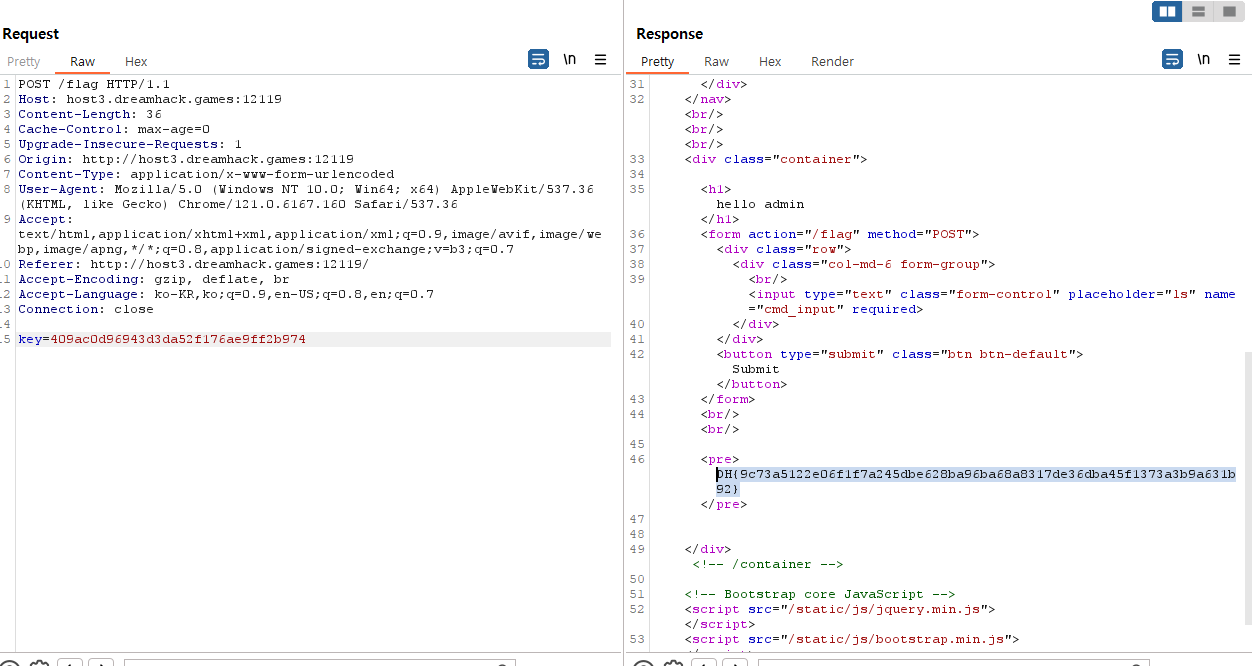Click 'Upgrade-Insecure-Requests: 1' header
Screen dimensions: 1252x666
(x=130, y=144)
